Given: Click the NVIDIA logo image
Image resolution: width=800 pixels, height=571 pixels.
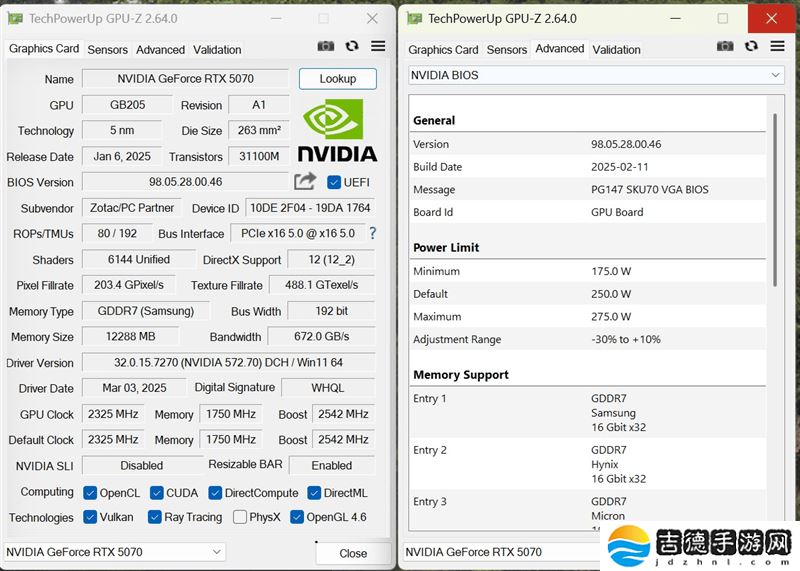Looking at the screenshot, I should pyautogui.click(x=337, y=130).
